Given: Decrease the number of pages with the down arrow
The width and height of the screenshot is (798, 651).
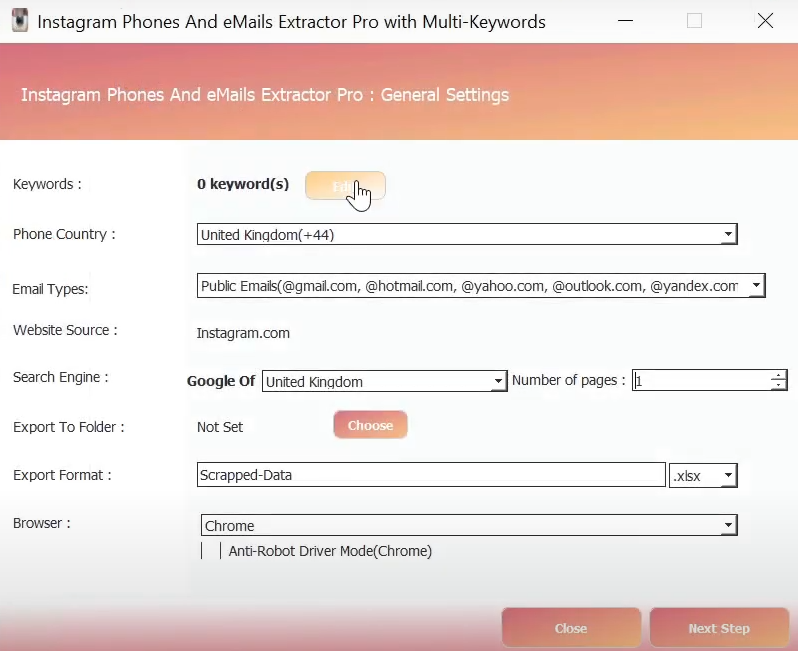Looking at the screenshot, I should click(x=778, y=386).
